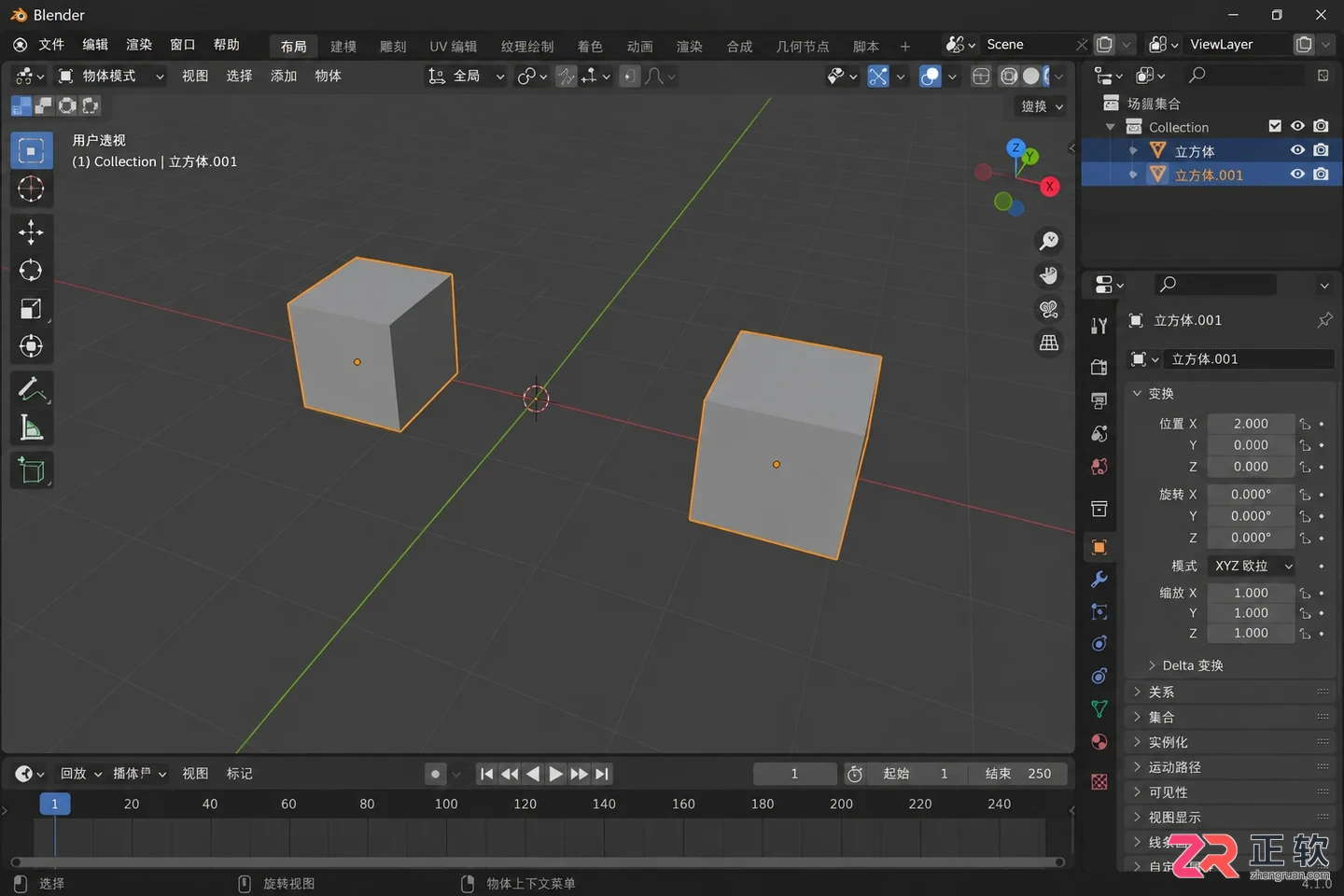This screenshot has height=896, width=1344.
Task: Open the 文件 menu
Action: click(51, 45)
